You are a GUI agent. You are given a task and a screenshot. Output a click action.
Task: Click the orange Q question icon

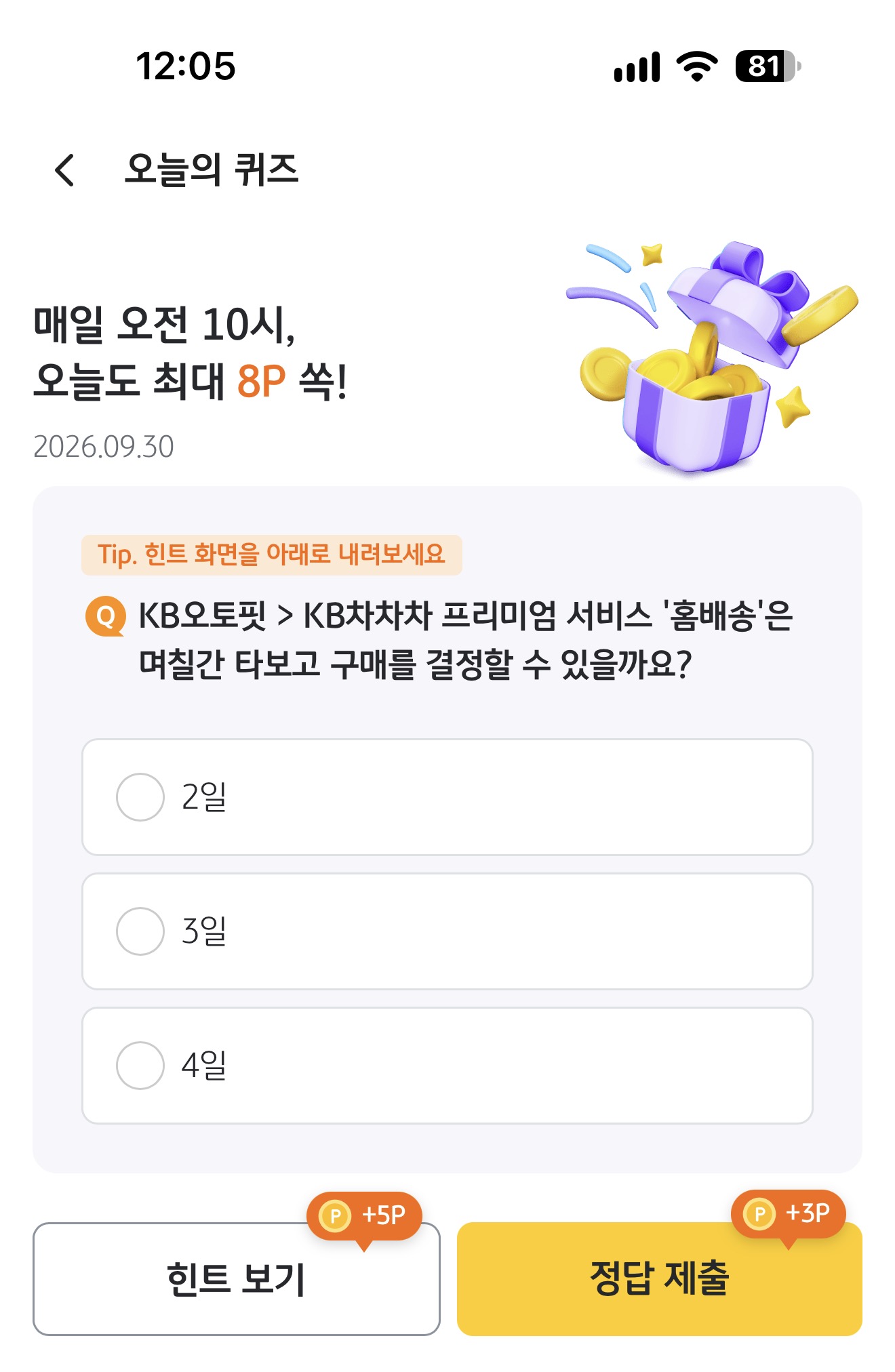pyautogui.click(x=105, y=616)
